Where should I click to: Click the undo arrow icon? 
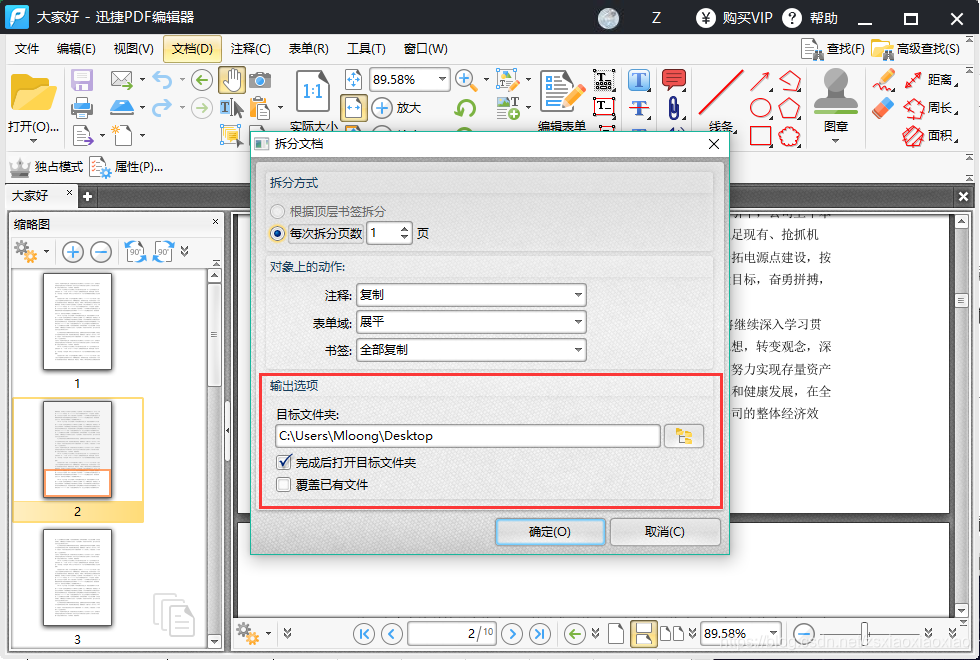[x=162, y=79]
